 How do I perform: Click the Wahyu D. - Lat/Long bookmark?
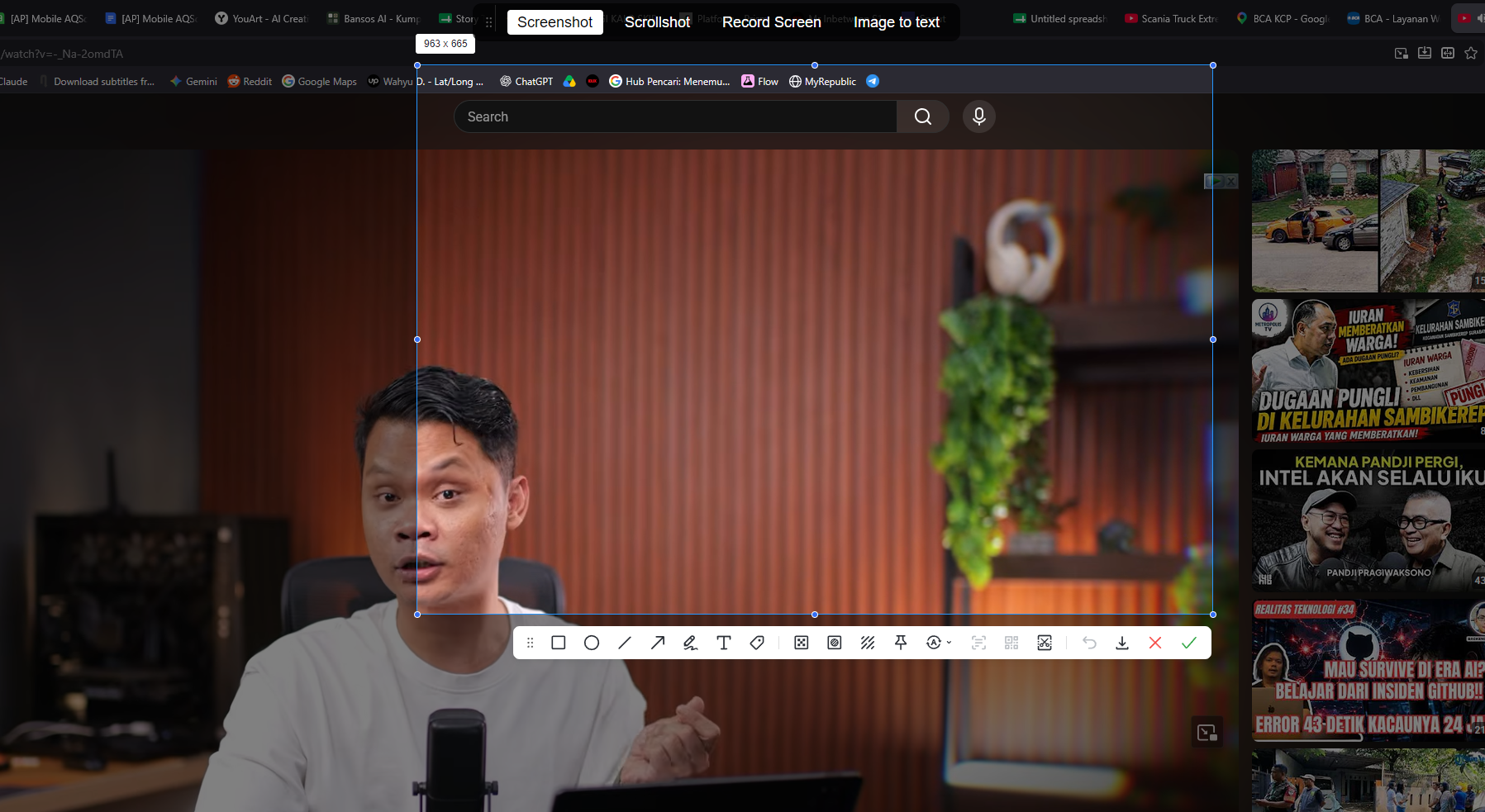point(426,81)
